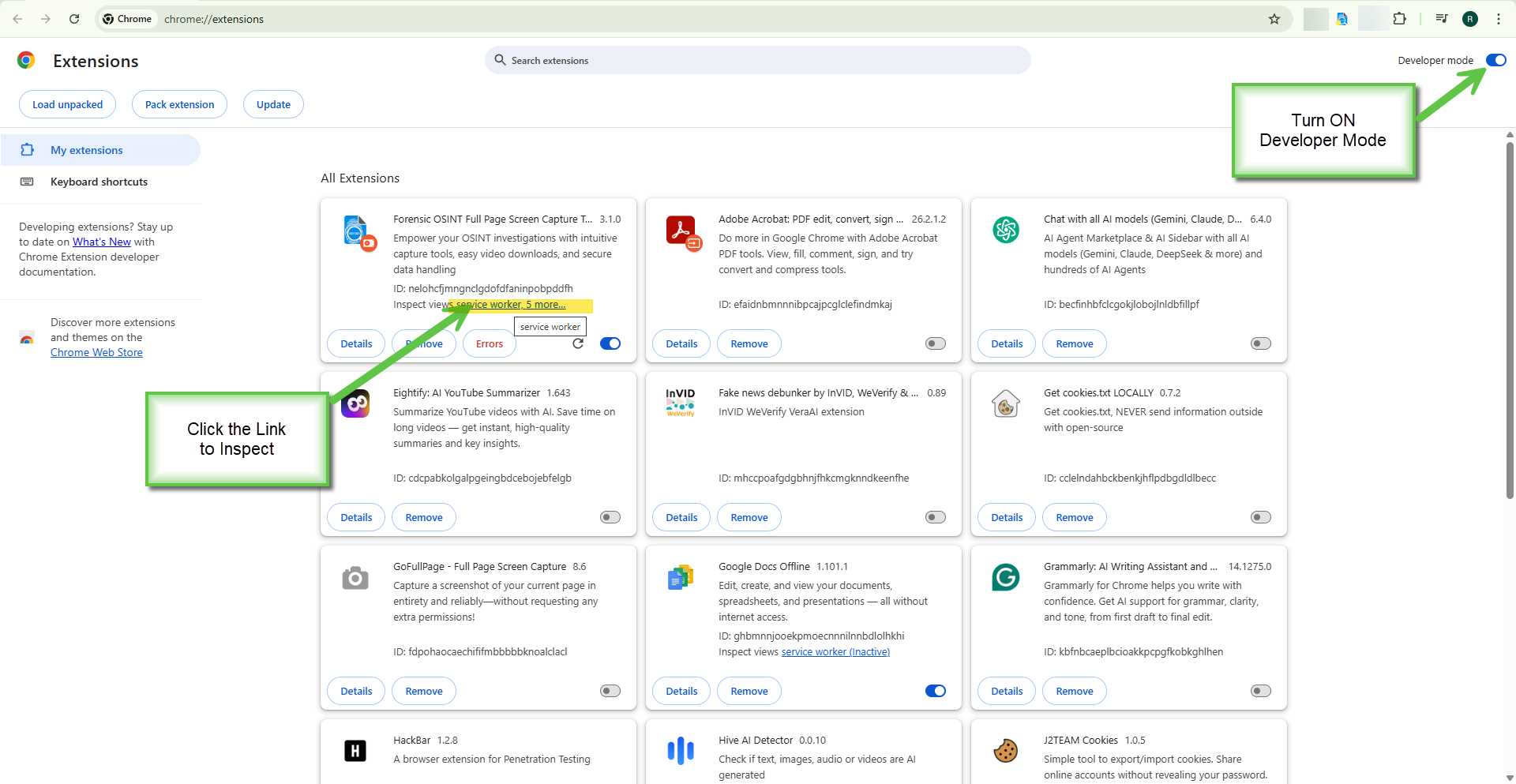Enable the Eightify YouTube Summarizer toggle
Image resolution: width=1516 pixels, height=784 pixels.
(610, 517)
